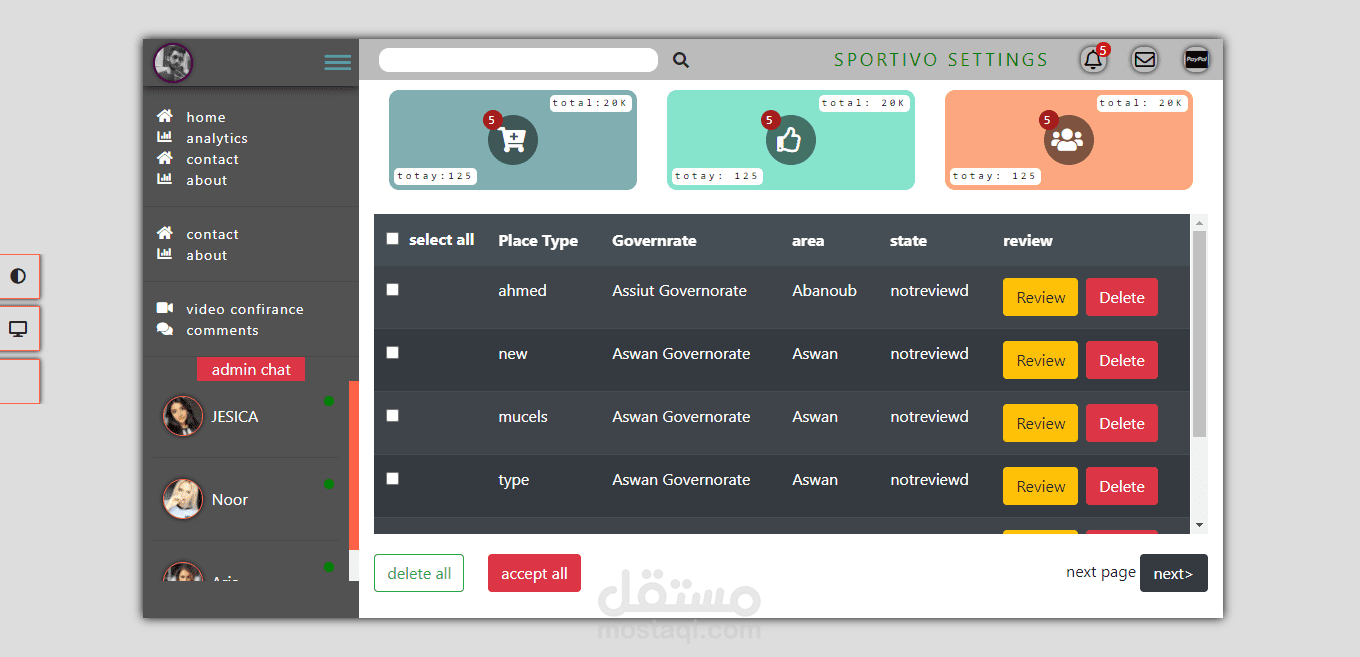Click the 'delete all' button
Viewport: 1360px width, 657px height.
419,573
